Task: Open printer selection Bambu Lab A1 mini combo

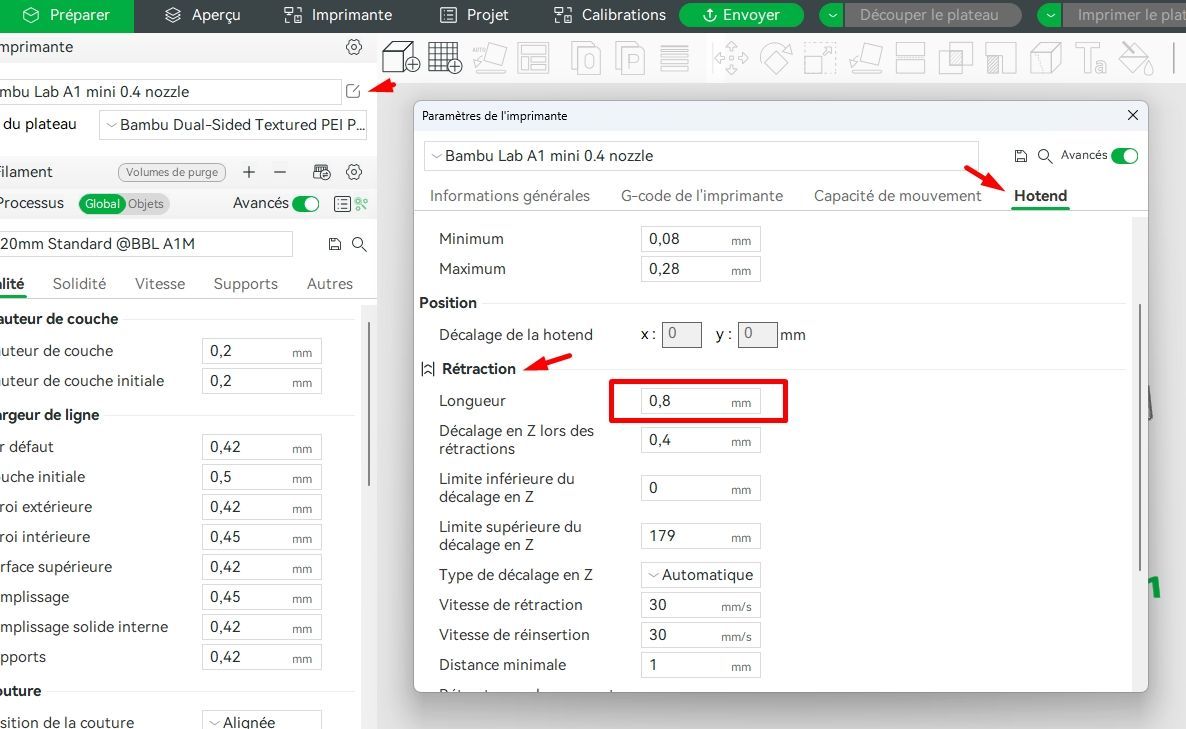Action: [x=169, y=92]
